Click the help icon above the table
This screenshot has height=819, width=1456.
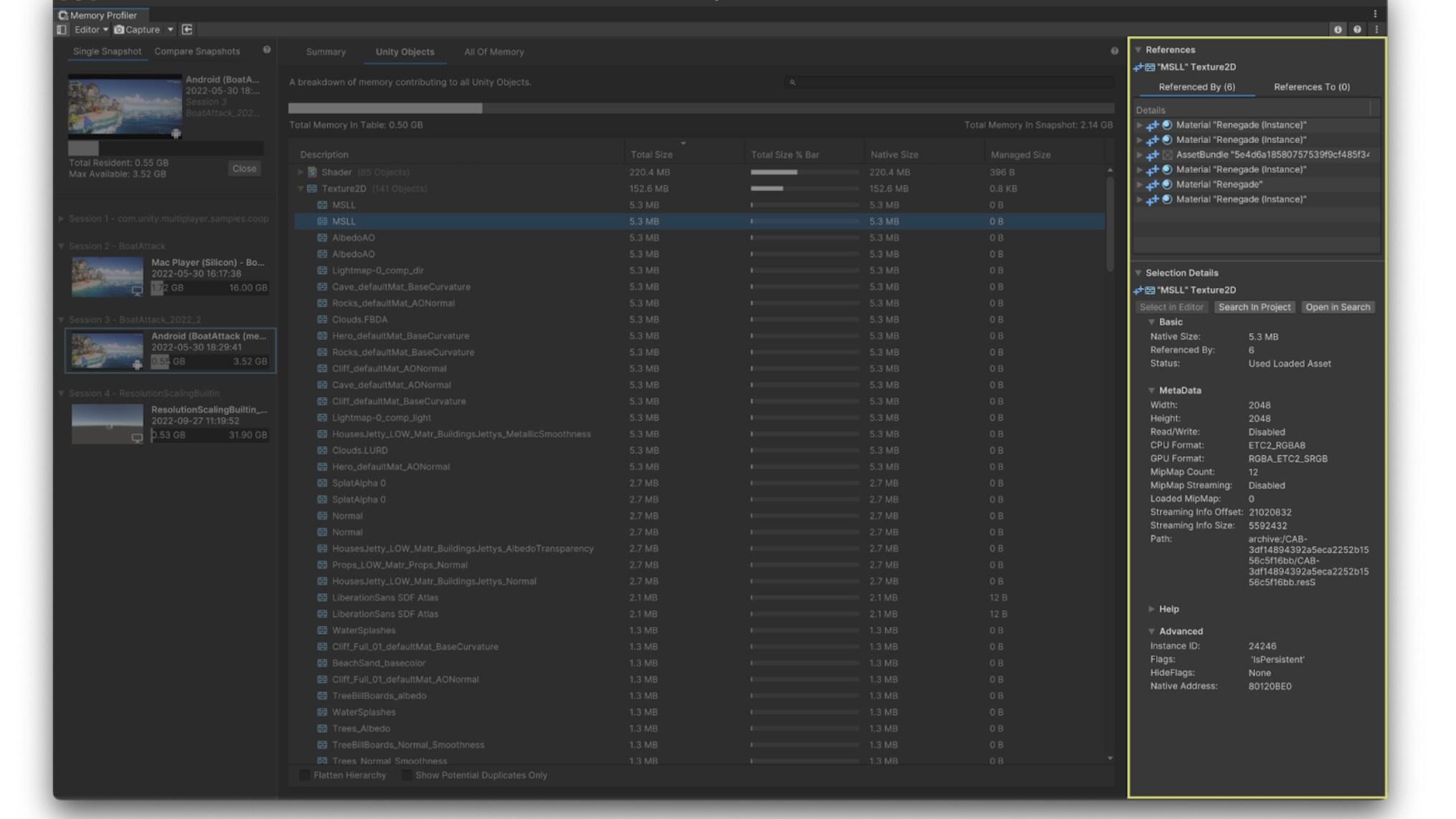coord(1114,51)
